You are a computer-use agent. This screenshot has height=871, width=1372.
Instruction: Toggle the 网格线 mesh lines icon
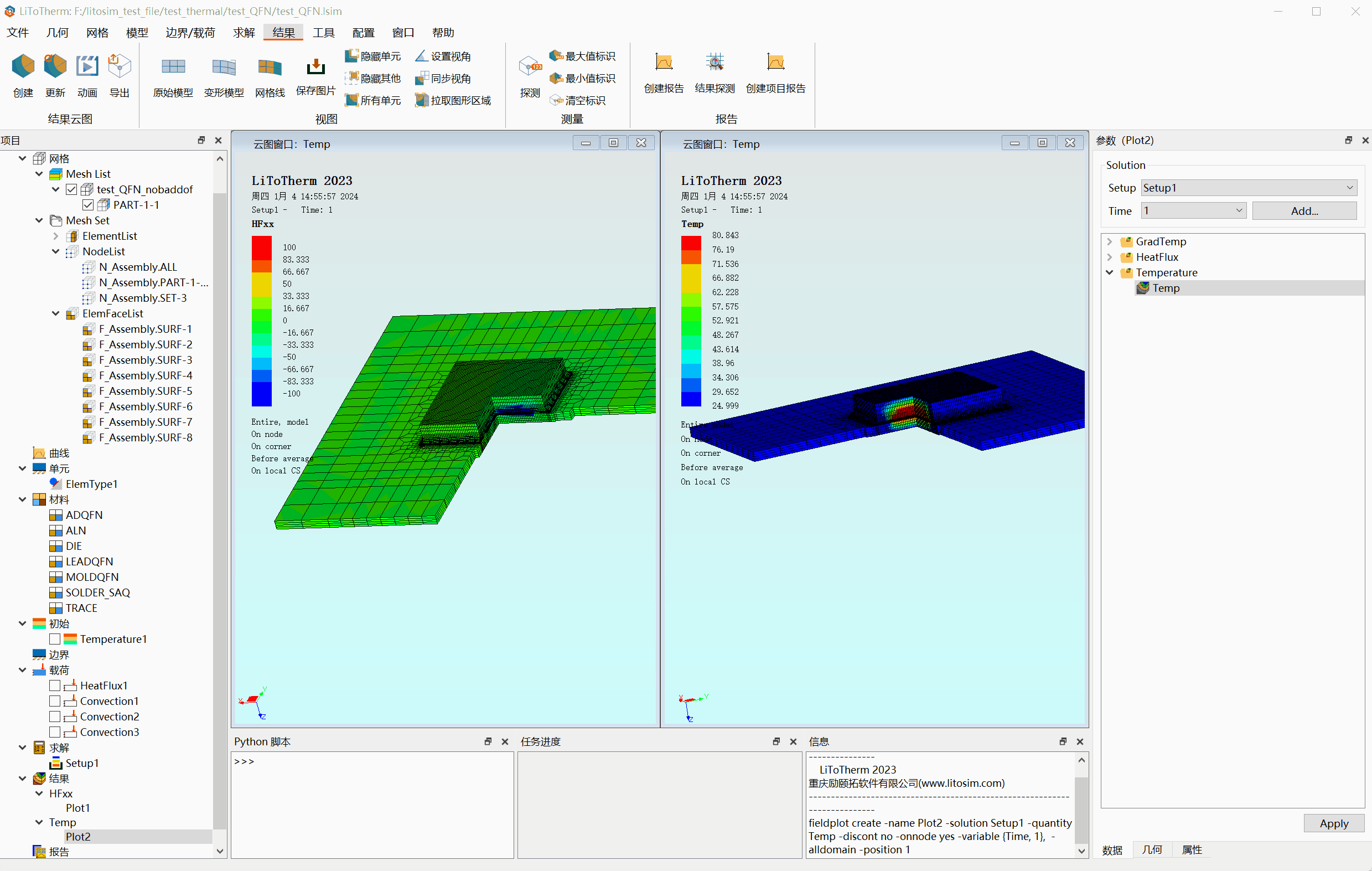pyautogui.click(x=270, y=68)
